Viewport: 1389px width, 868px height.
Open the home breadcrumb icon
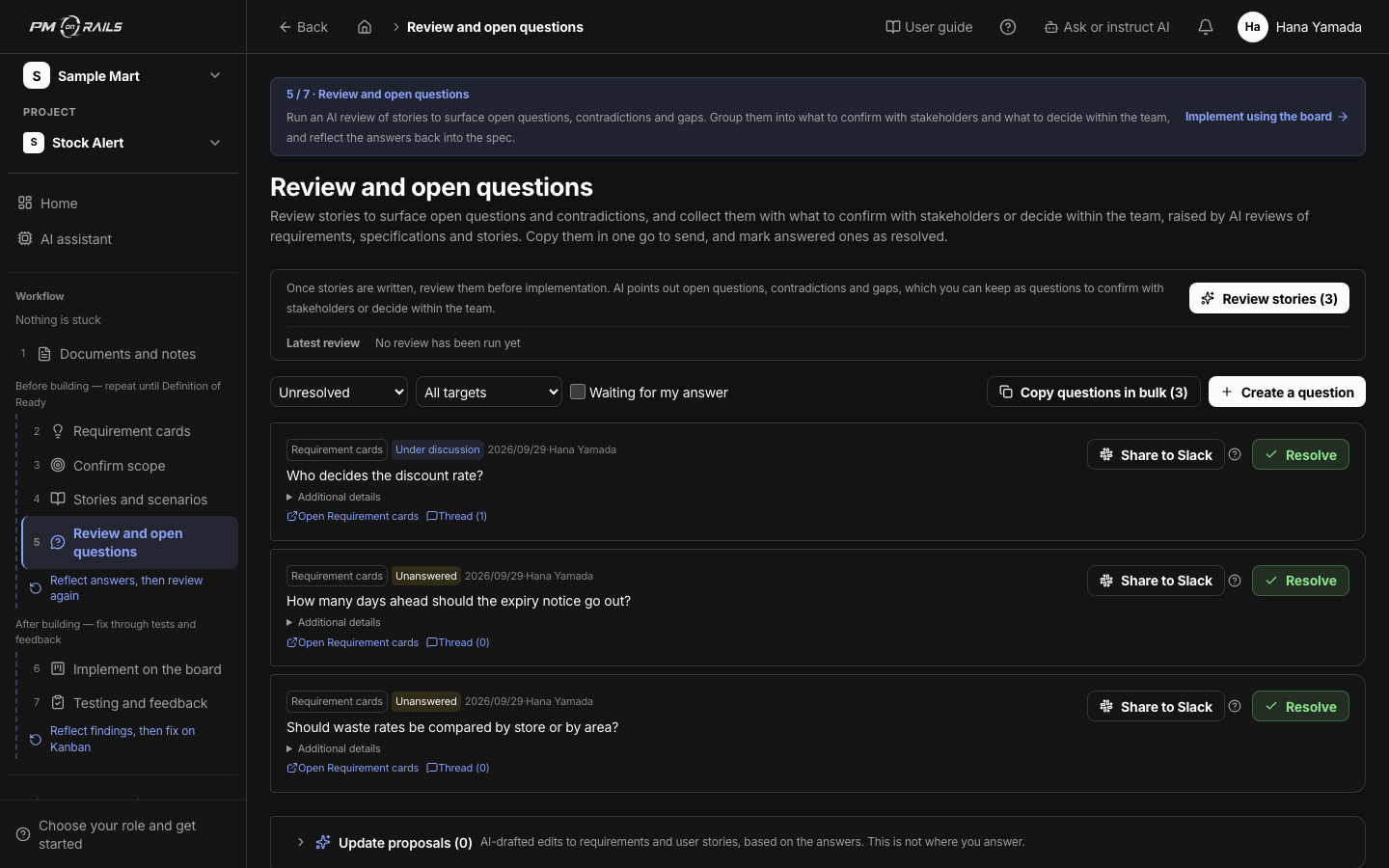coord(365,27)
